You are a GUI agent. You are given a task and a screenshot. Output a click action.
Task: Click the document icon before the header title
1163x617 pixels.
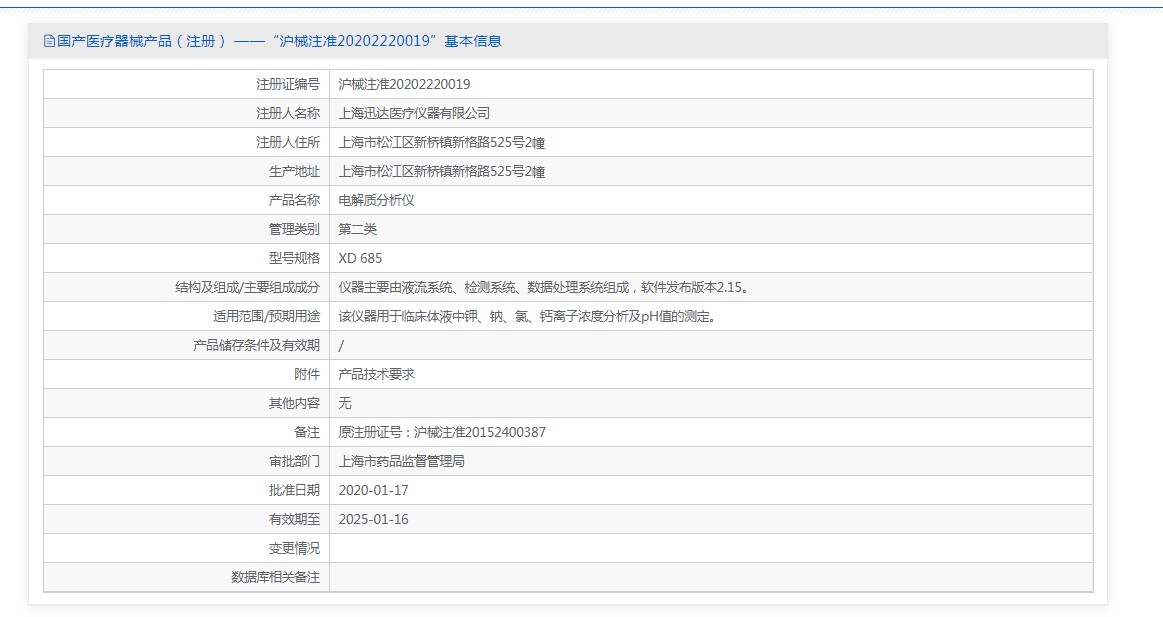(50, 42)
